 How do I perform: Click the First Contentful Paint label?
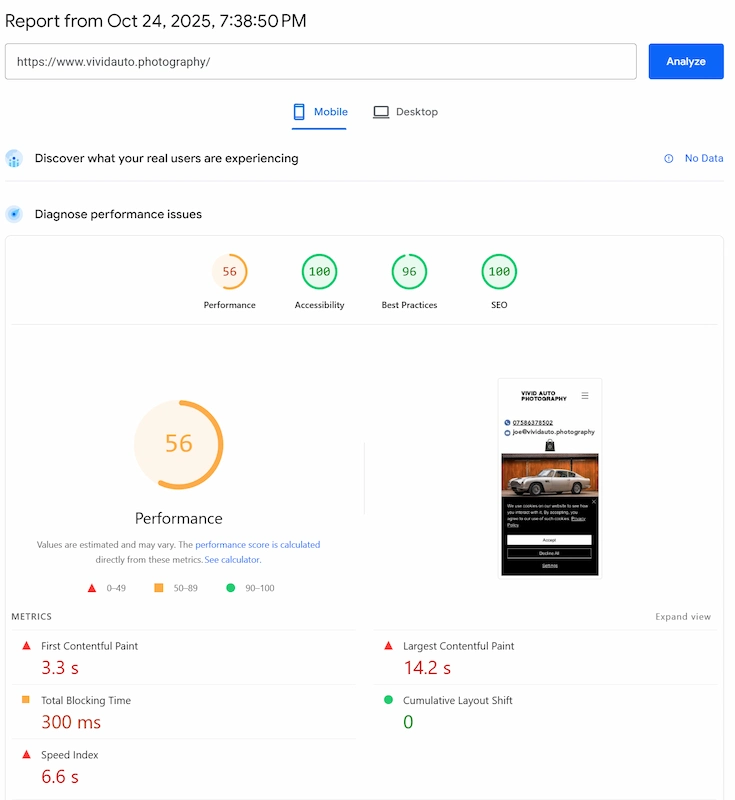[x=89, y=646]
